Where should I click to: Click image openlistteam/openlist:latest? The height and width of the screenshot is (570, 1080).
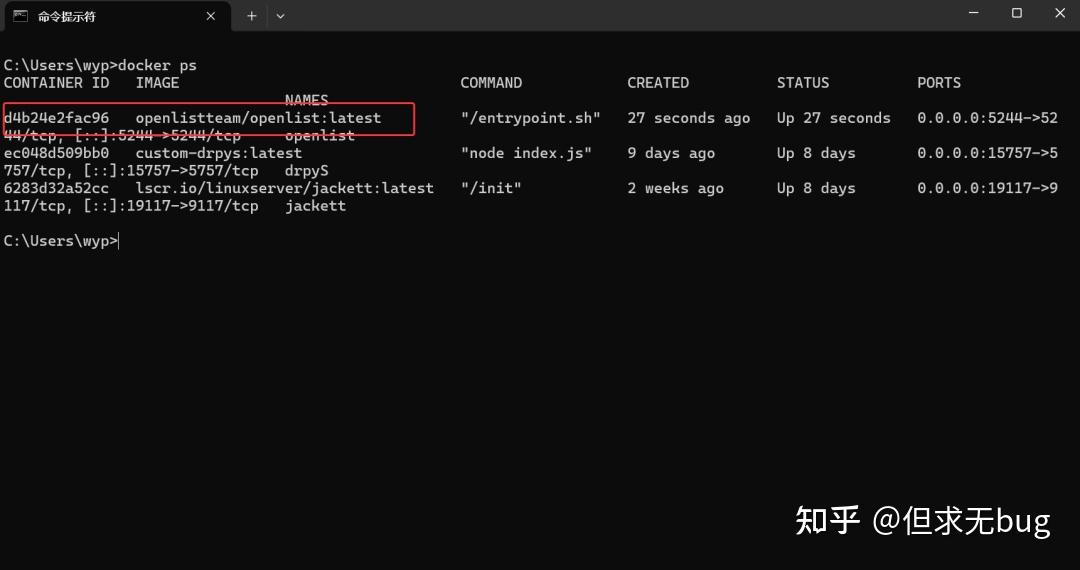tap(258, 118)
